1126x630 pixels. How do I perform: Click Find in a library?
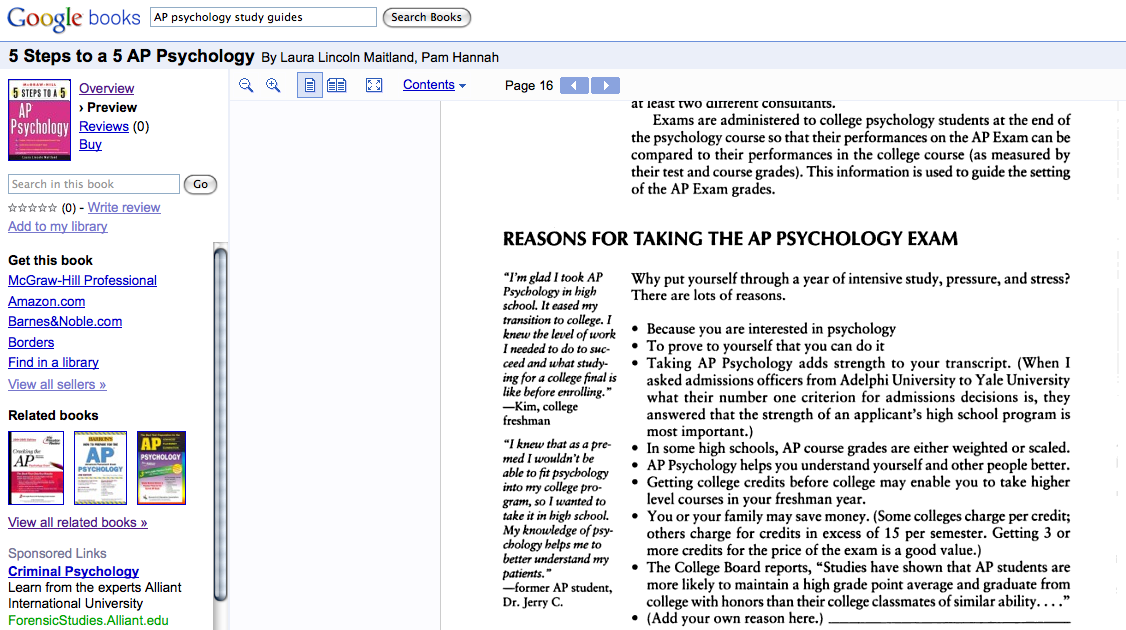53,363
